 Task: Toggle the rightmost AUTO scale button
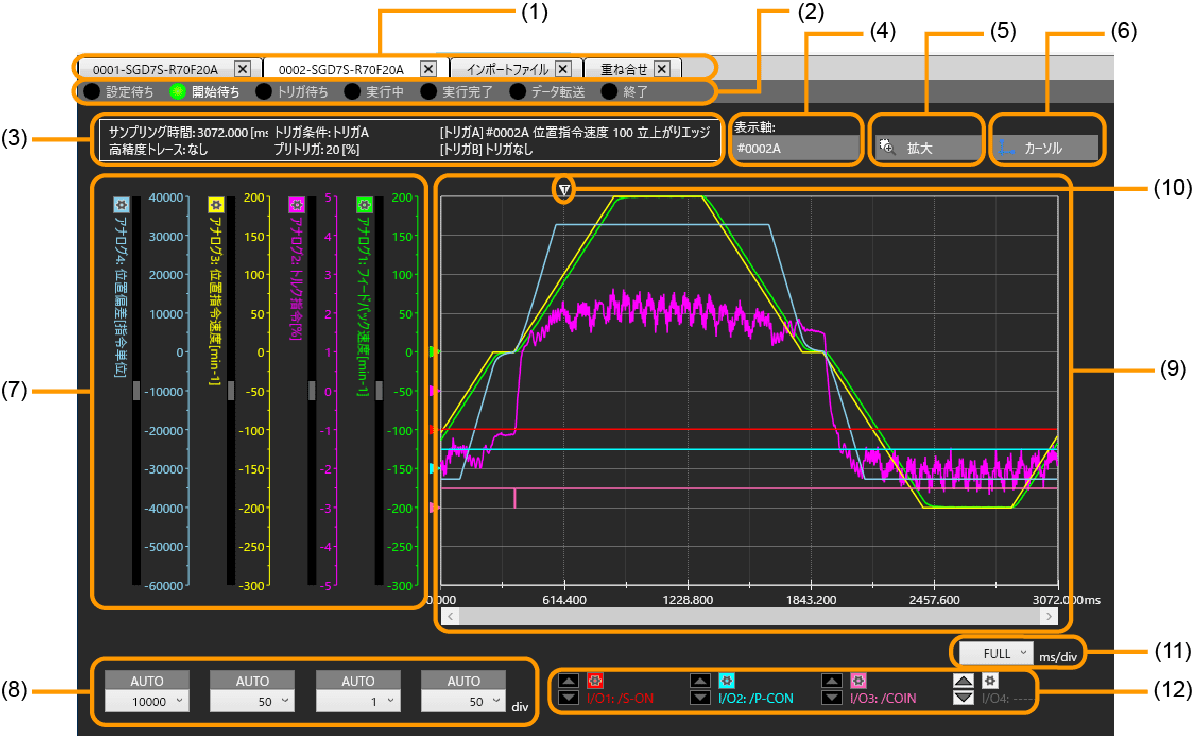click(463, 681)
